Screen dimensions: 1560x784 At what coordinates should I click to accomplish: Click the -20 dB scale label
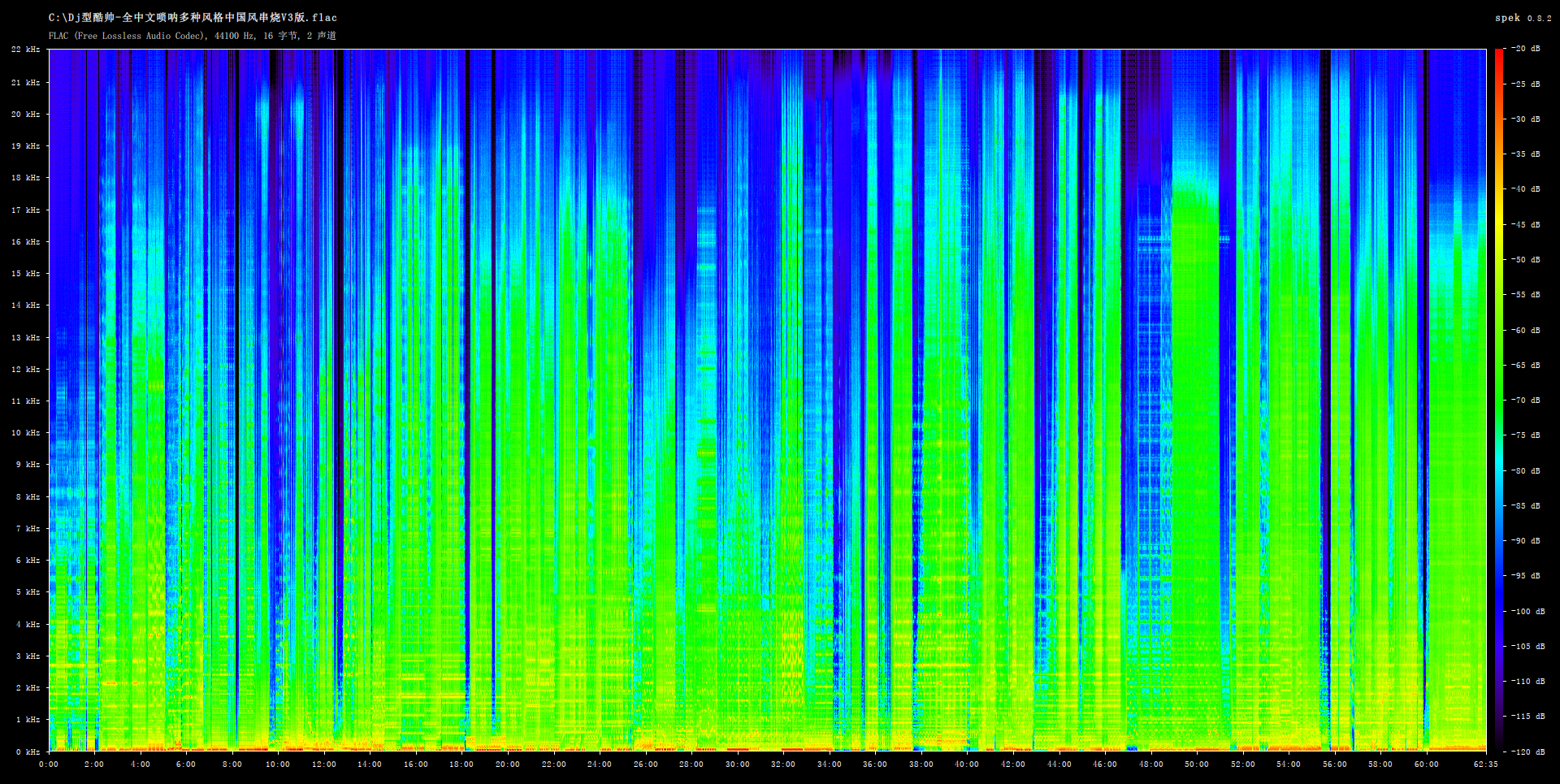pyautogui.click(x=1526, y=49)
